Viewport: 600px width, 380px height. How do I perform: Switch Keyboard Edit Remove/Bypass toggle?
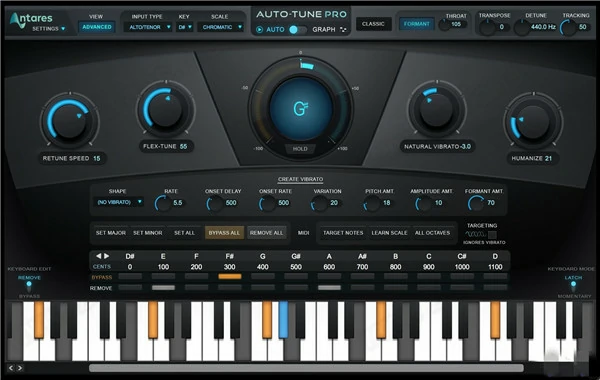tap(29, 287)
